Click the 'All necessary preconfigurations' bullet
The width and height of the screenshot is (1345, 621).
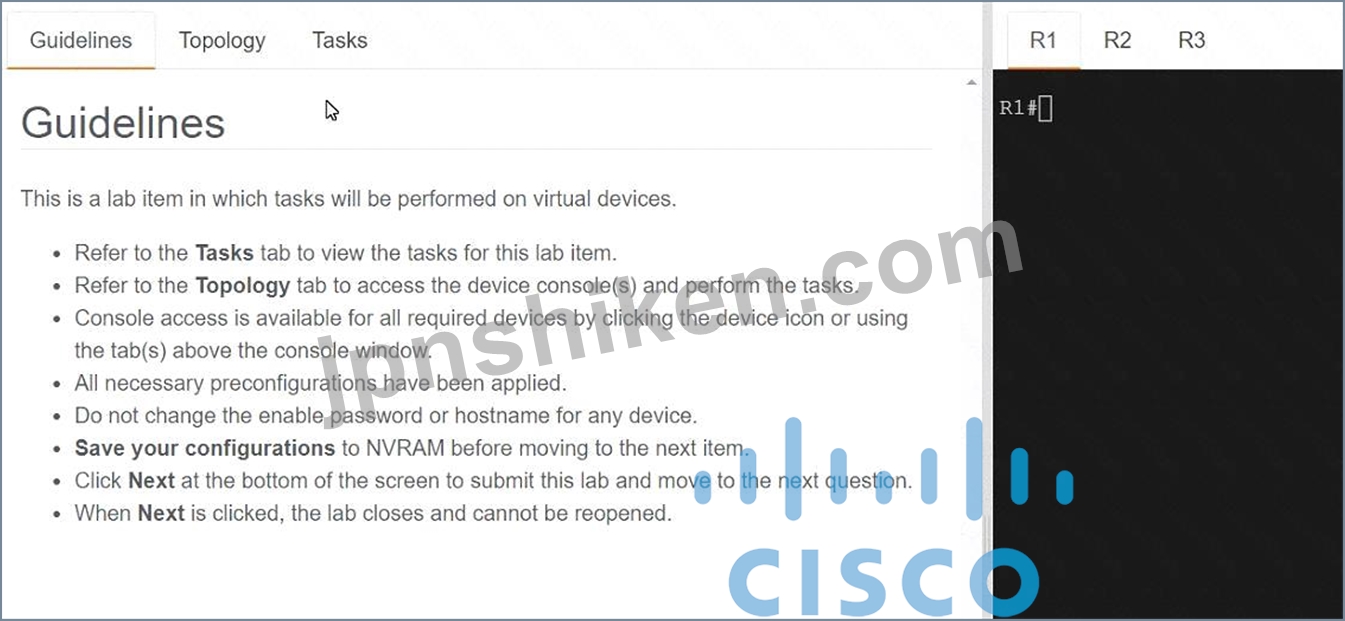click(321, 383)
